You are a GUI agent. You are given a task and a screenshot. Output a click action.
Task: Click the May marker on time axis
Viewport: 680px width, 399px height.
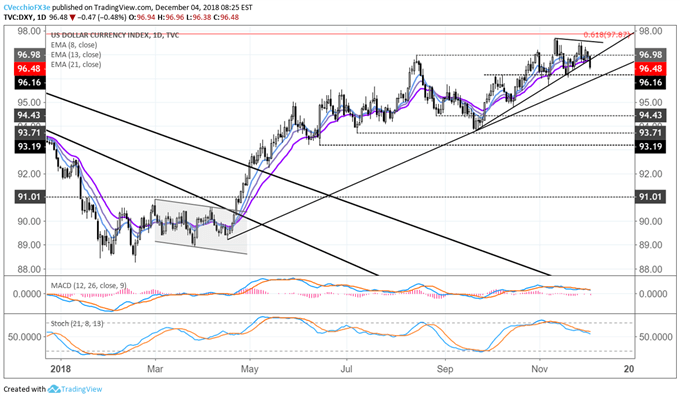pos(249,369)
